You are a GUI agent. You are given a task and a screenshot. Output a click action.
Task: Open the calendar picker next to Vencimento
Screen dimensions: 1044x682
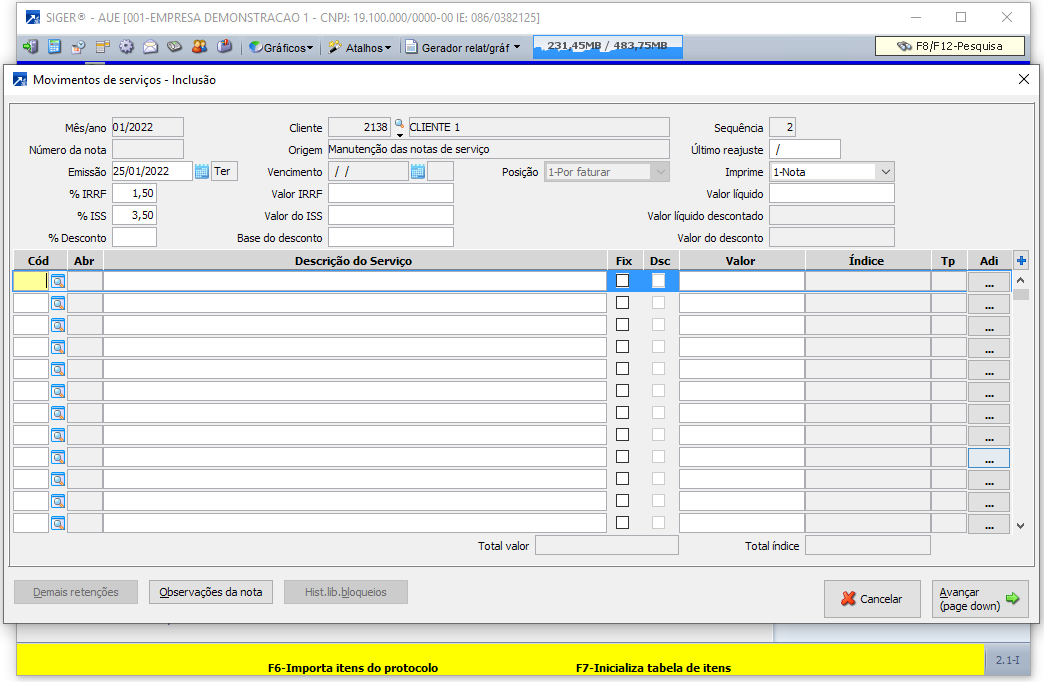(417, 172)
